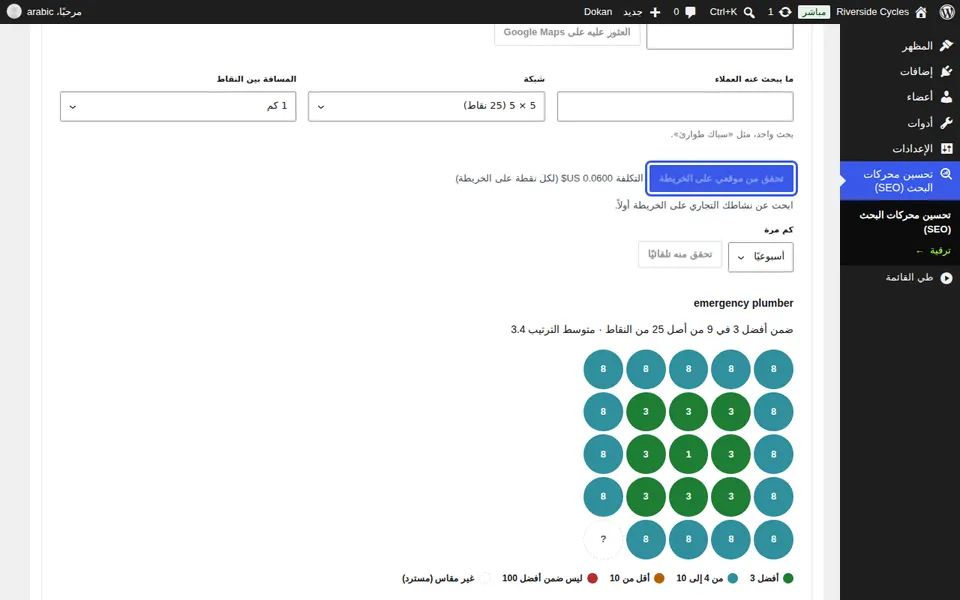The height and width of the screenshot is (600, 960).
Task: Click the الإعدادات sliders icon in sidebar
Action: (947, 148)
